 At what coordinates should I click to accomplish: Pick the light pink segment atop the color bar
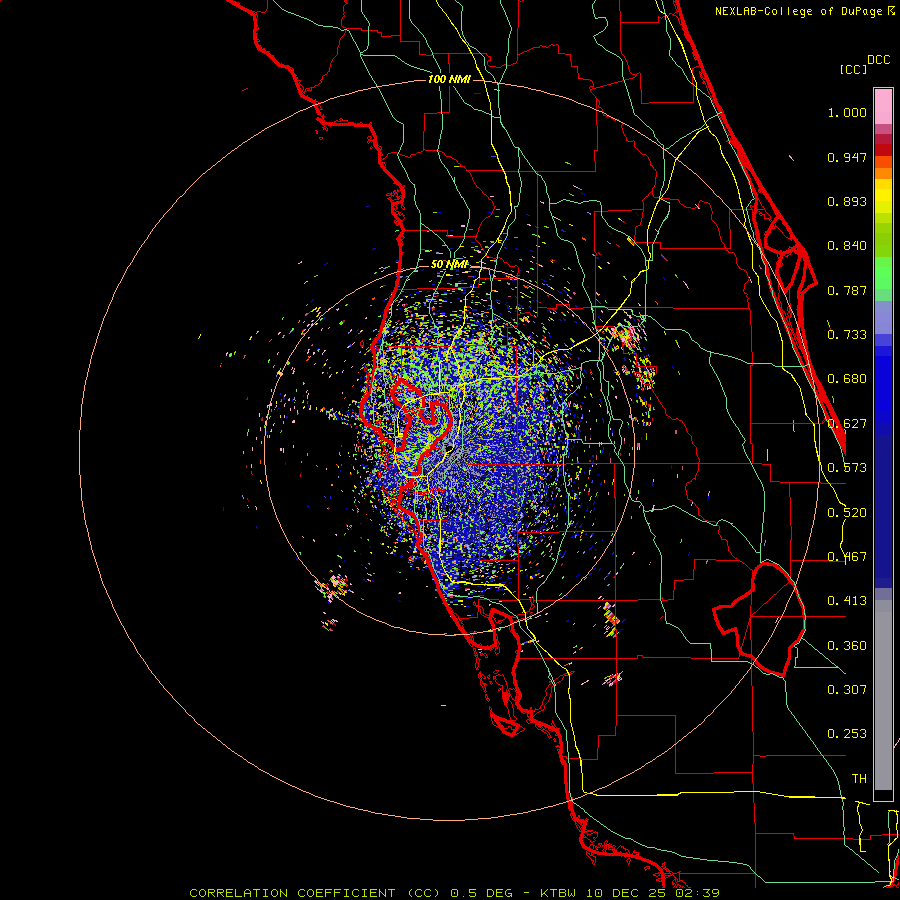pyautogui.click(x=883, y=107)
